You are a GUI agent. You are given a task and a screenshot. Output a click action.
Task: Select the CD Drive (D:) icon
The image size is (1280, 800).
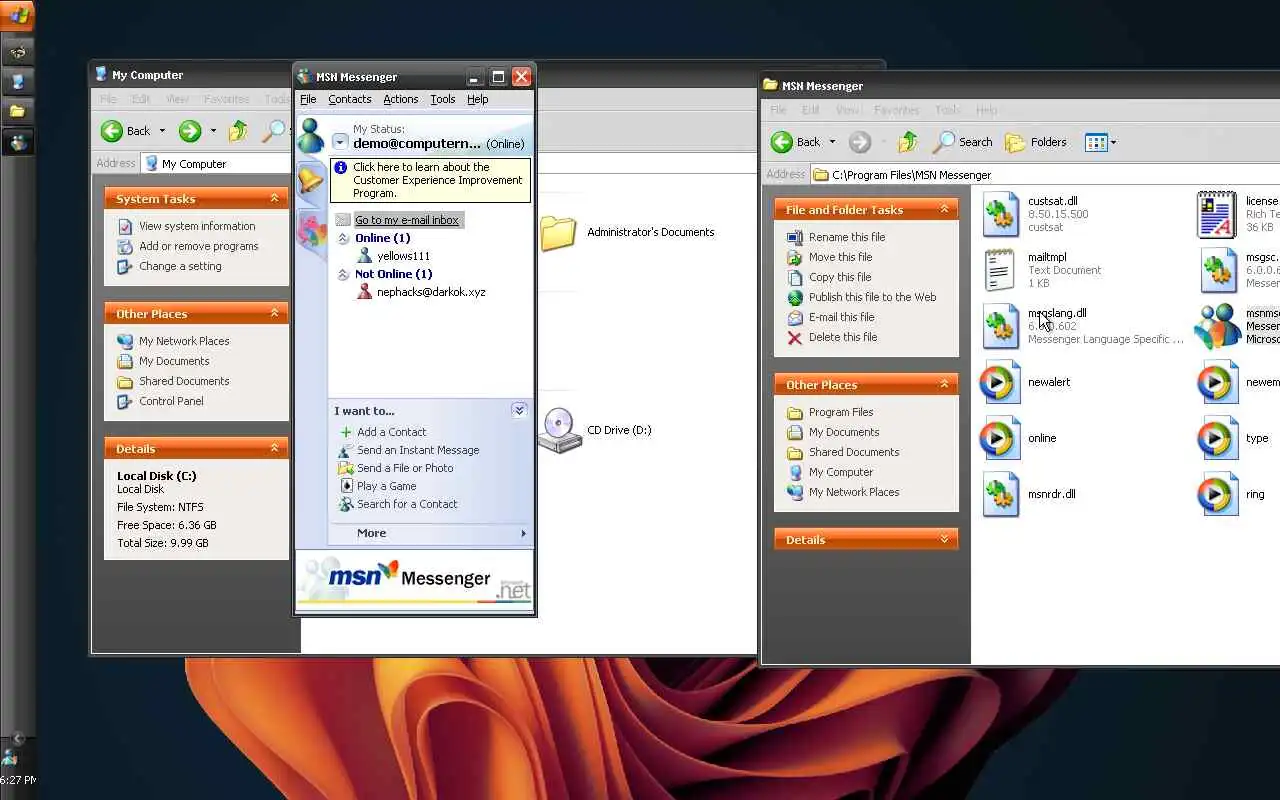(x=559, y=430)
